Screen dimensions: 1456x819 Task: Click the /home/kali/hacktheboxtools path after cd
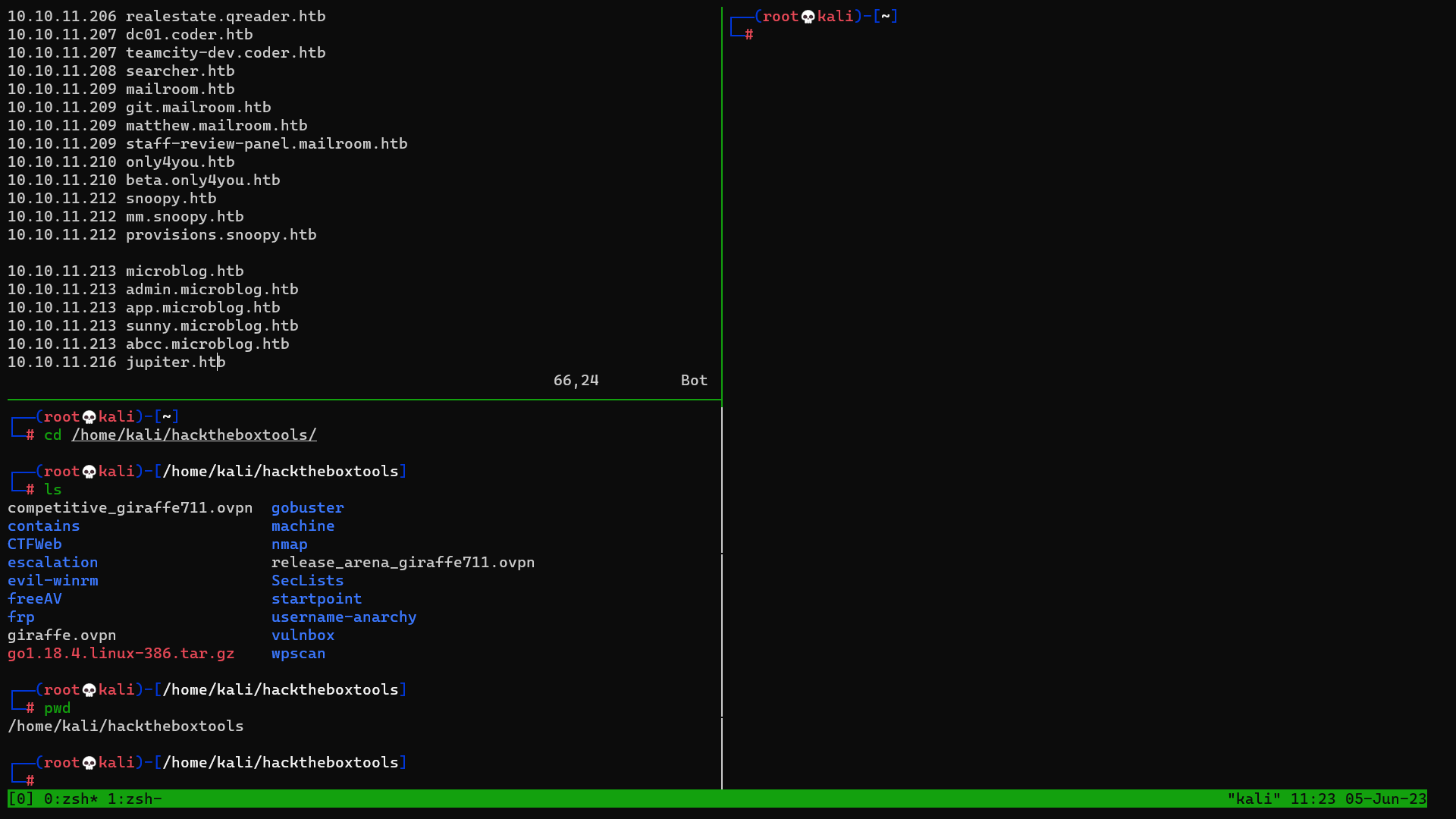click(194, 435)
